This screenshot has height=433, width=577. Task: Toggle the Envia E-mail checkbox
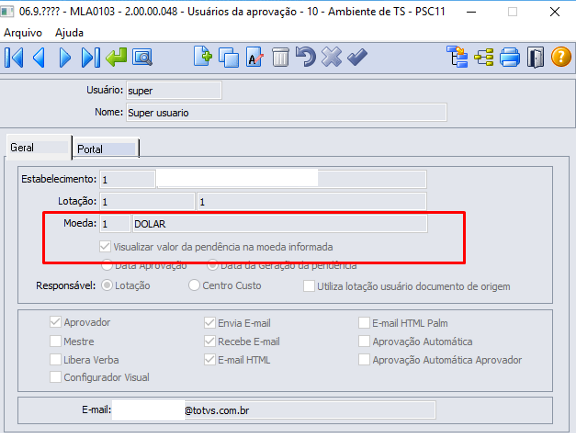(210, 323)
